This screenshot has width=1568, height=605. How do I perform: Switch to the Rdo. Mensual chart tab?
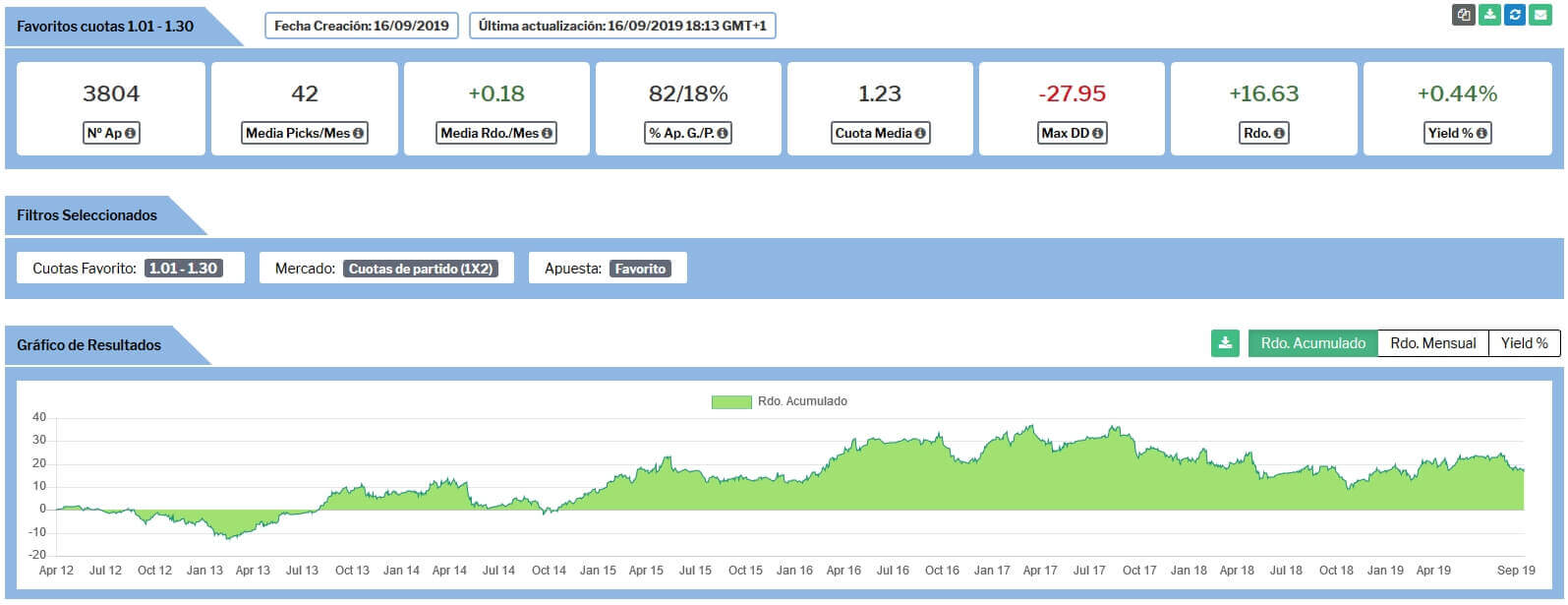1433,343
